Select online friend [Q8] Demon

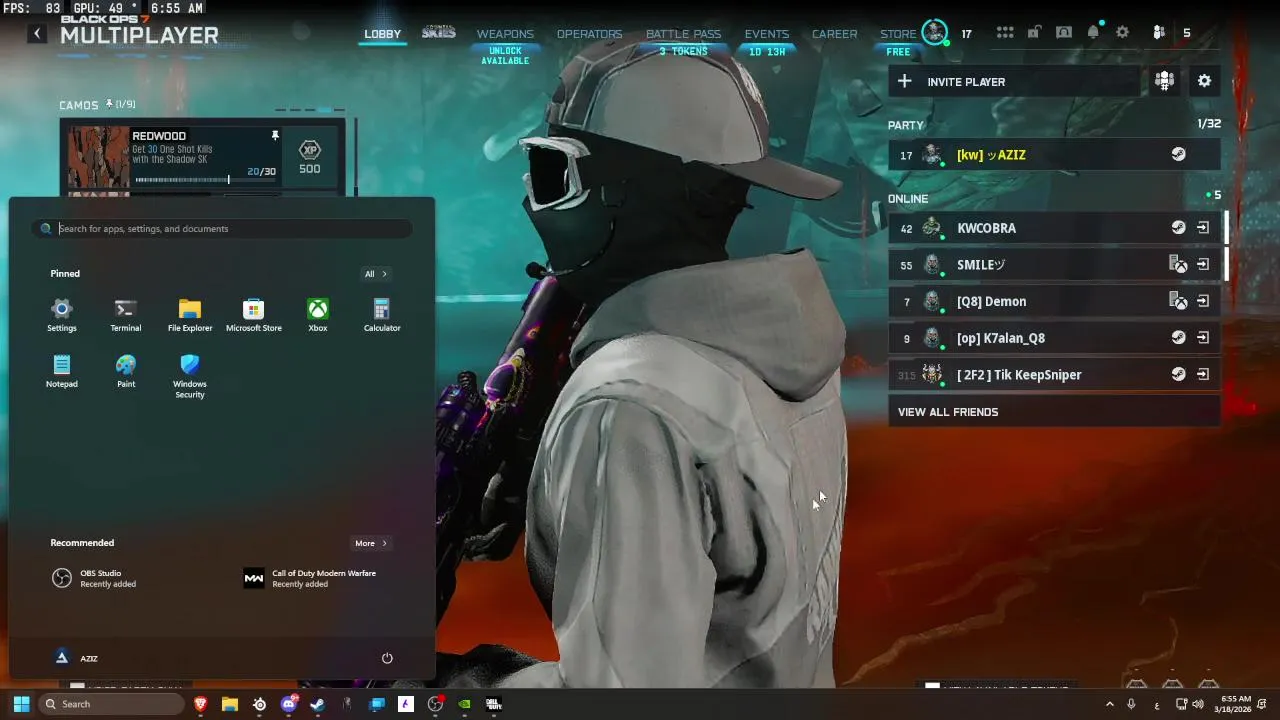(x=1054, y=301)
